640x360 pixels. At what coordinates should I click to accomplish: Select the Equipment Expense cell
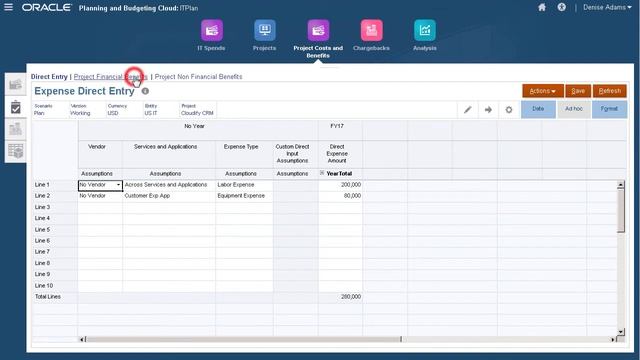pos(244,196)
